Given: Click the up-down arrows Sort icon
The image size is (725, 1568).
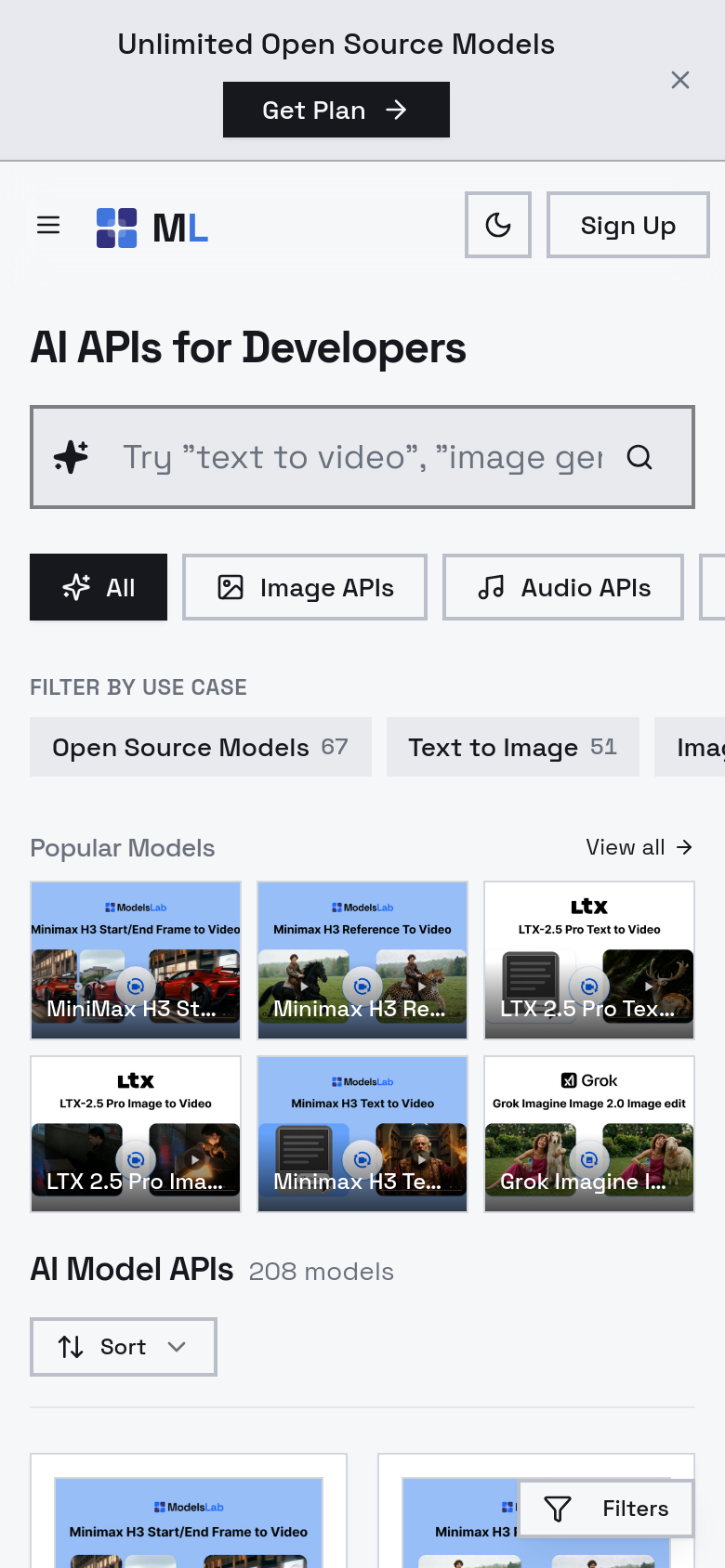Looking at the screenshot, I should coord(71,1347).
